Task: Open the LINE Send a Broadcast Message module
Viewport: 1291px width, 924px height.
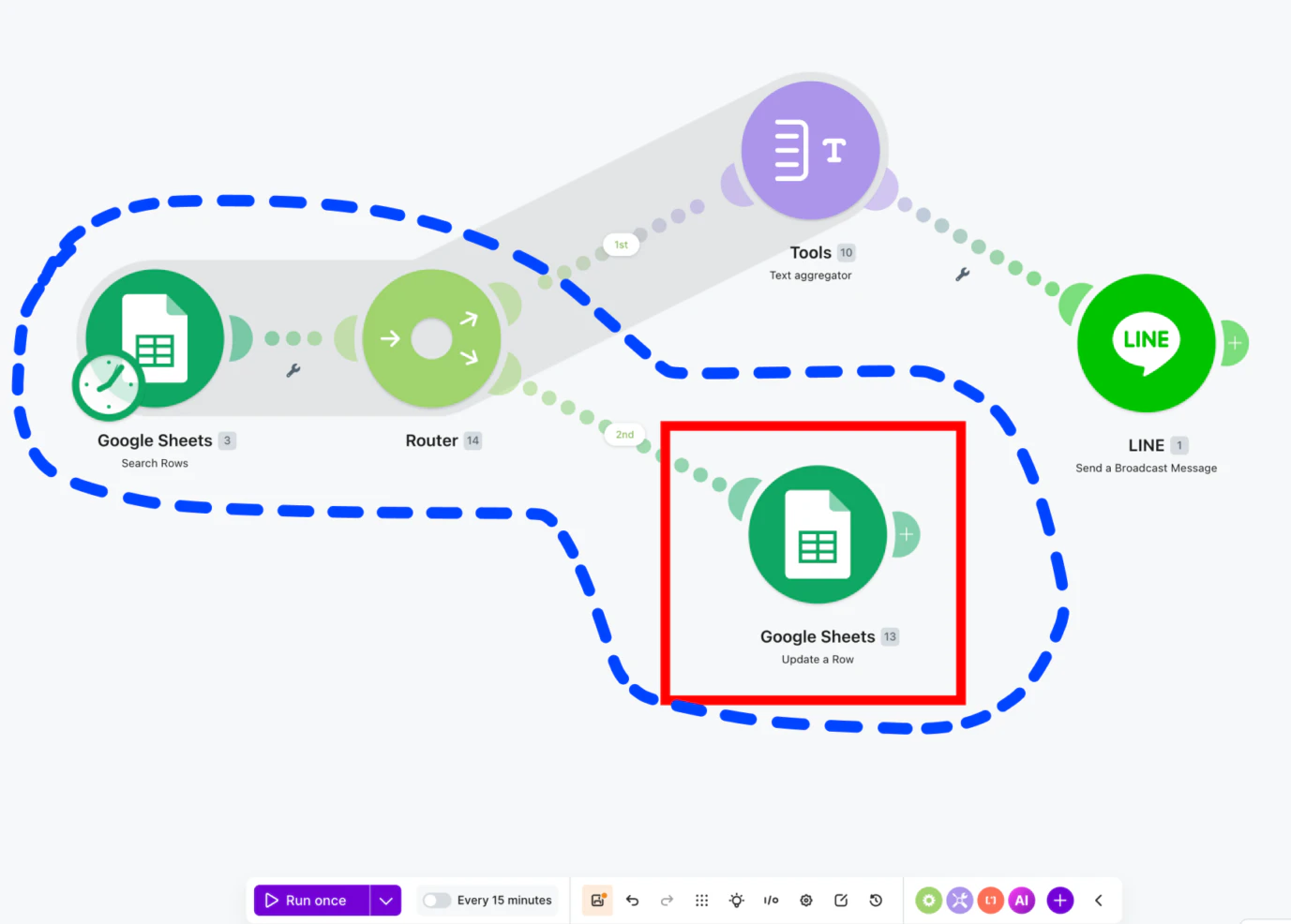Action: pyautogui.click(x=1147, y=343)
